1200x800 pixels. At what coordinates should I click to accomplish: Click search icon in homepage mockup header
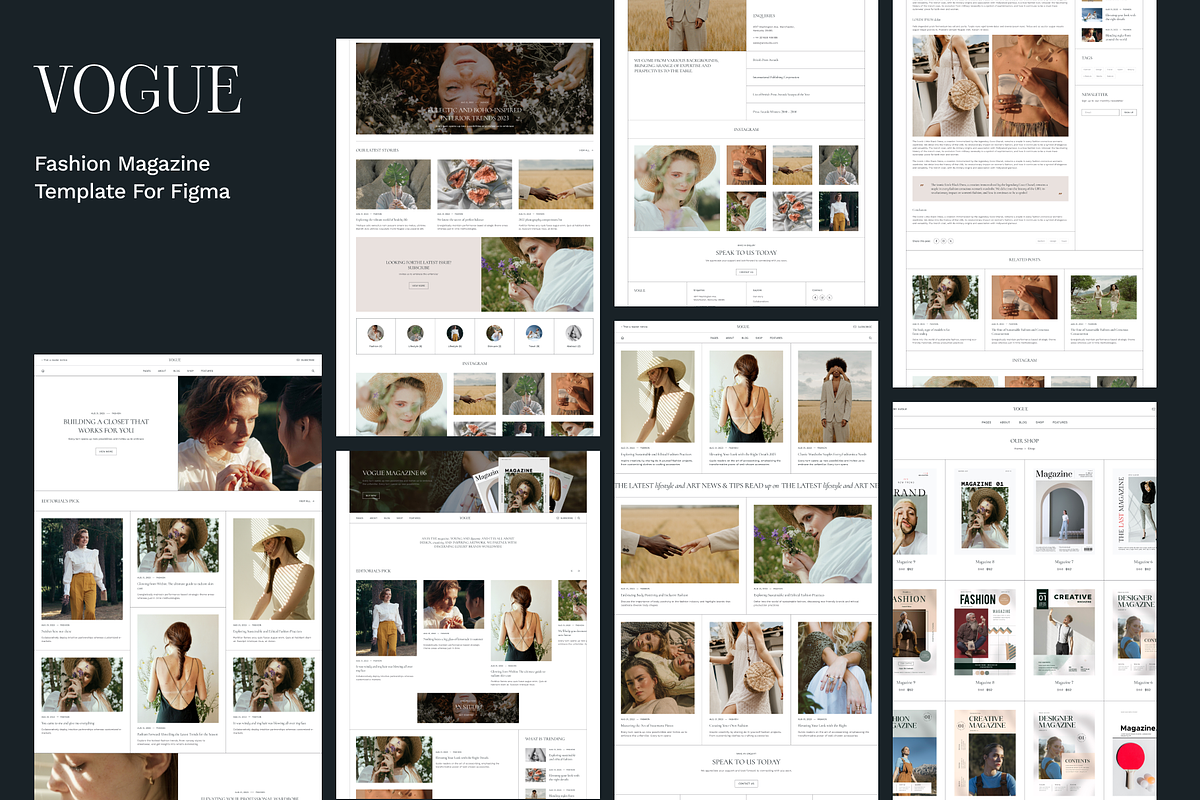pyautogui.click(x=313, y=371)
